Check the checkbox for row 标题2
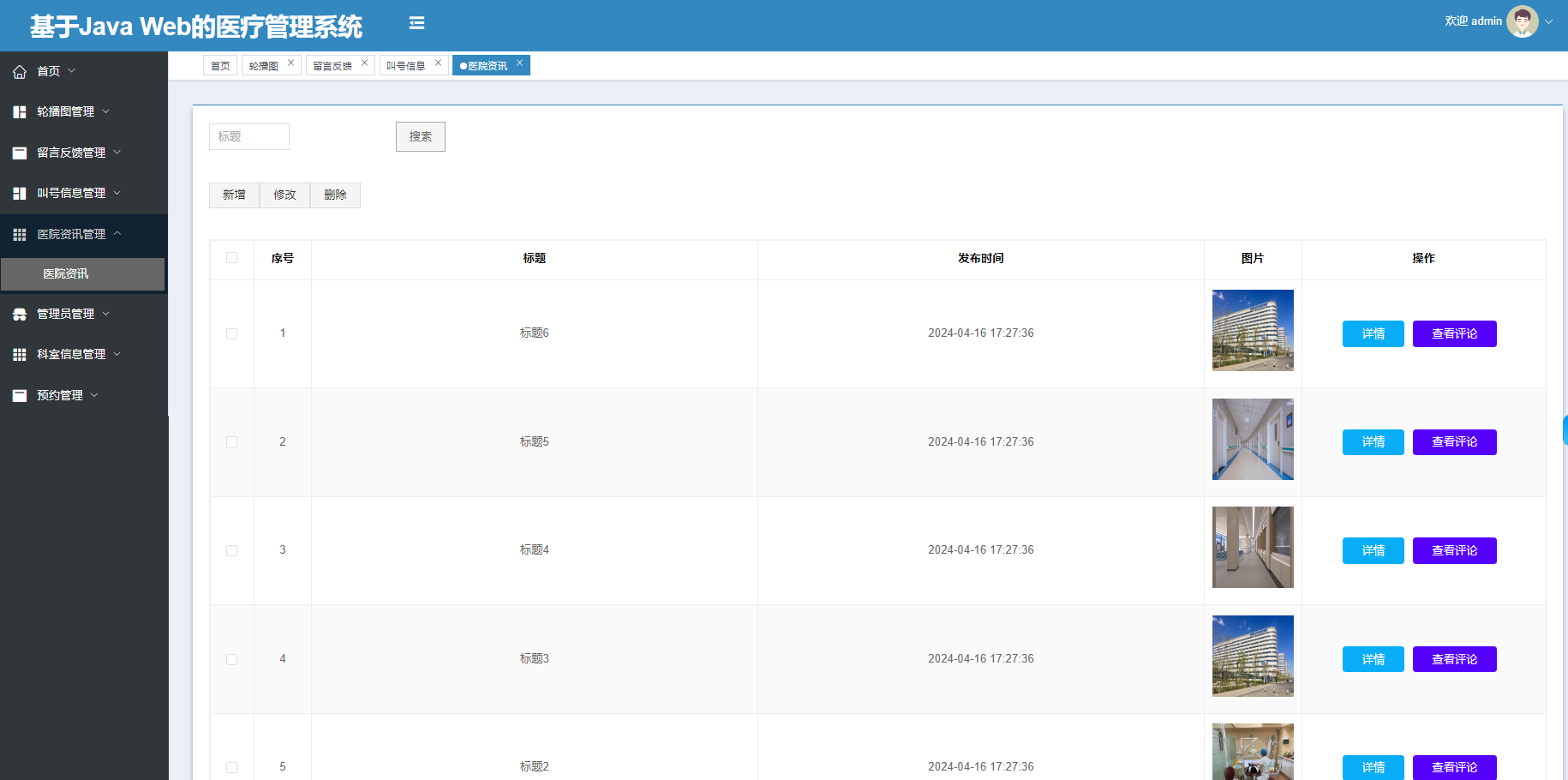 tap(231, 768)
